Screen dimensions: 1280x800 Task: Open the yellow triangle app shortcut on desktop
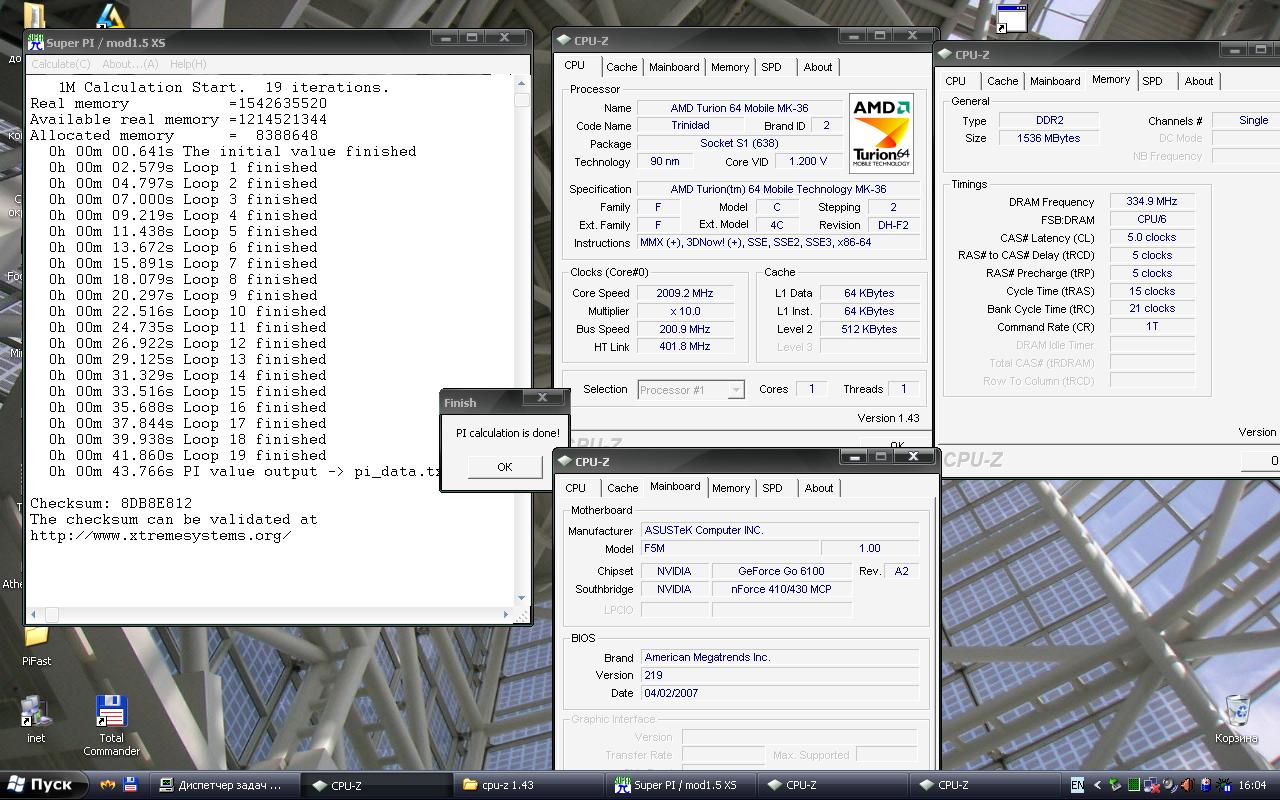click(x=110, y=15)
